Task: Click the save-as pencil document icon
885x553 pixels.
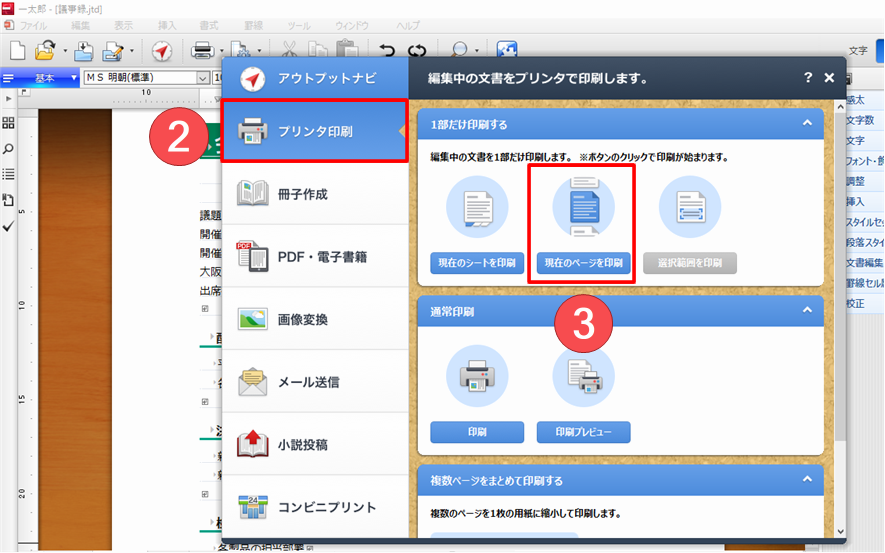Action: coord(113,51)
